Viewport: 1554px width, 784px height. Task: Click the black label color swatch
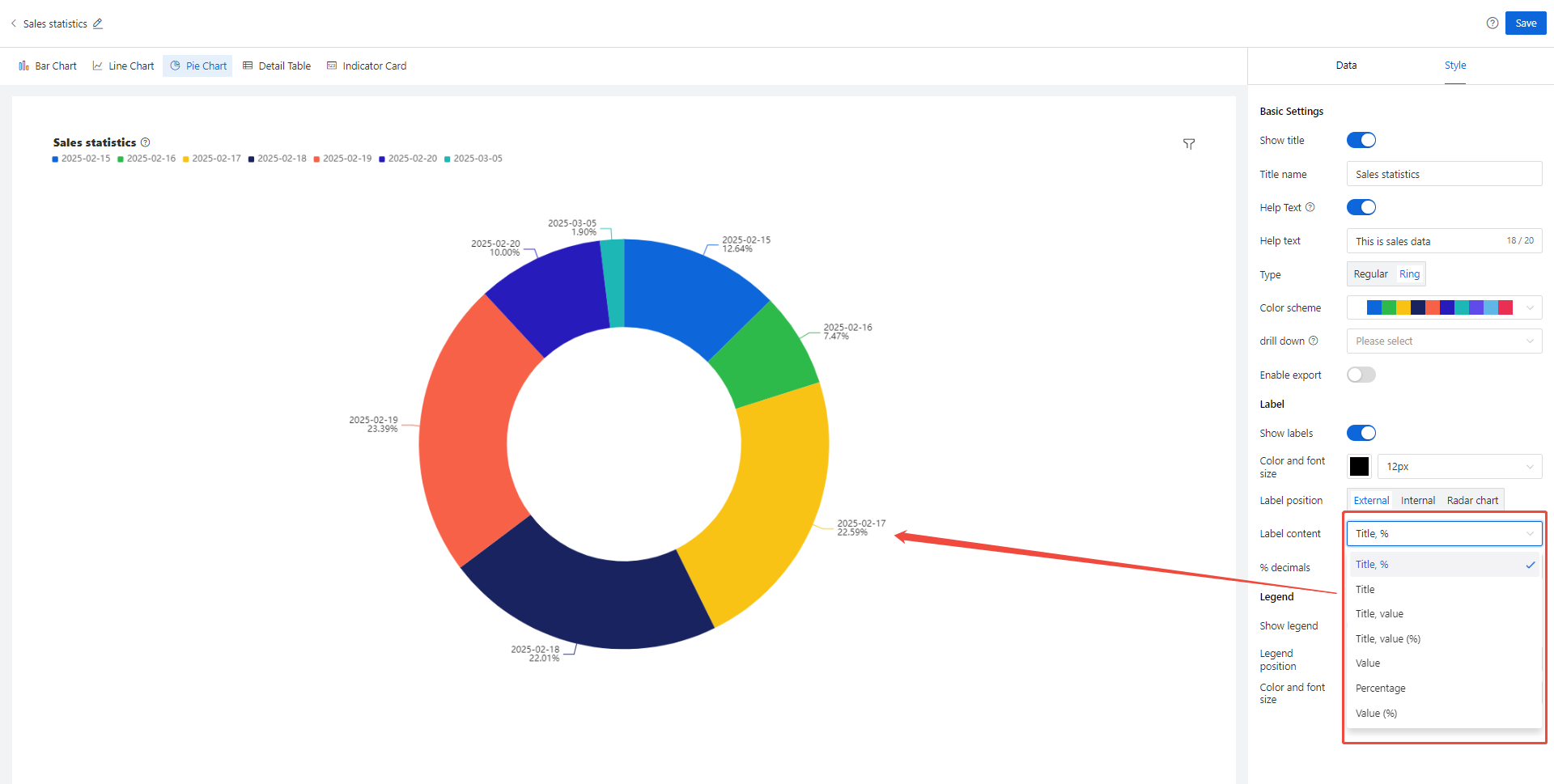click(x=1360, y=467)
